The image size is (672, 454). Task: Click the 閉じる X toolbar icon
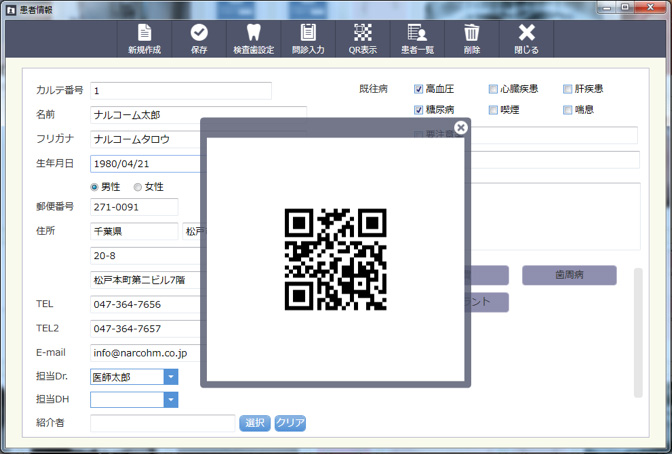click(x=526, y=39)
